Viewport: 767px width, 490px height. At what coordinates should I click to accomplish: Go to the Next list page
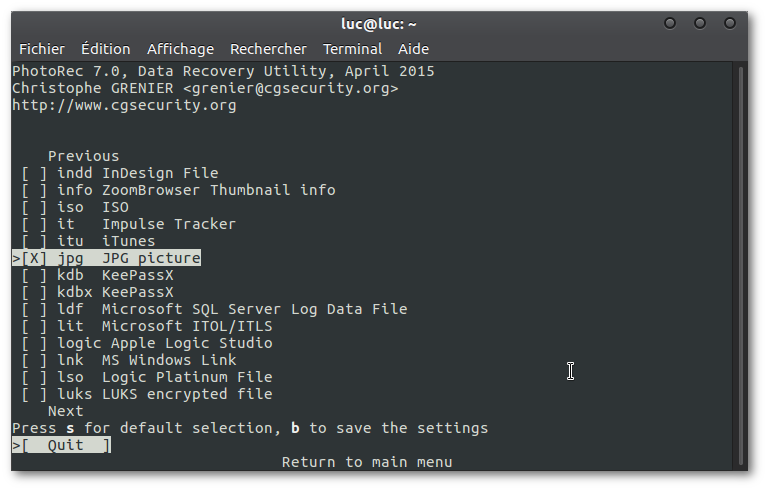point(65,411)
